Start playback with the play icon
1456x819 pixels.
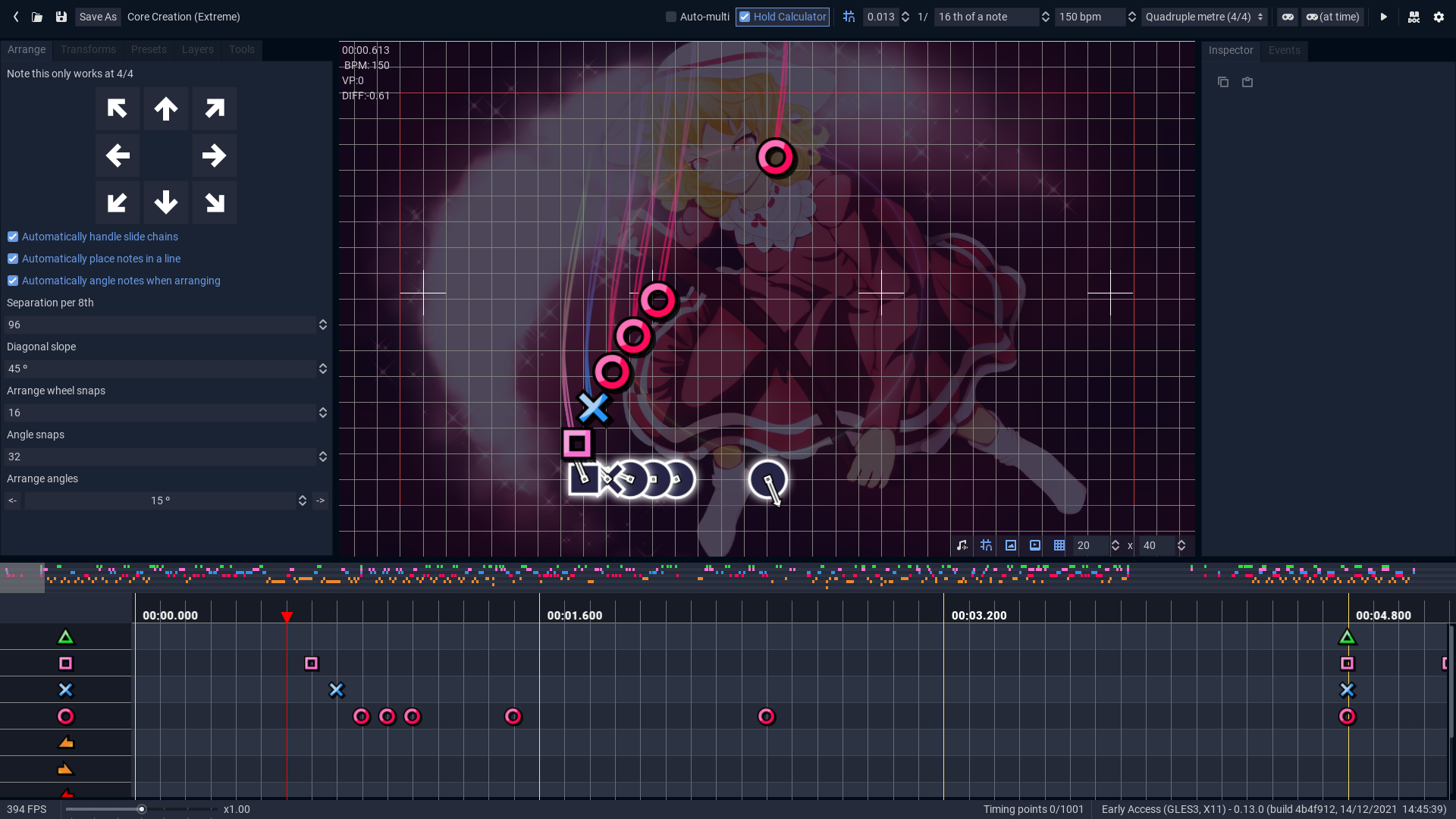click(1384, 17)
